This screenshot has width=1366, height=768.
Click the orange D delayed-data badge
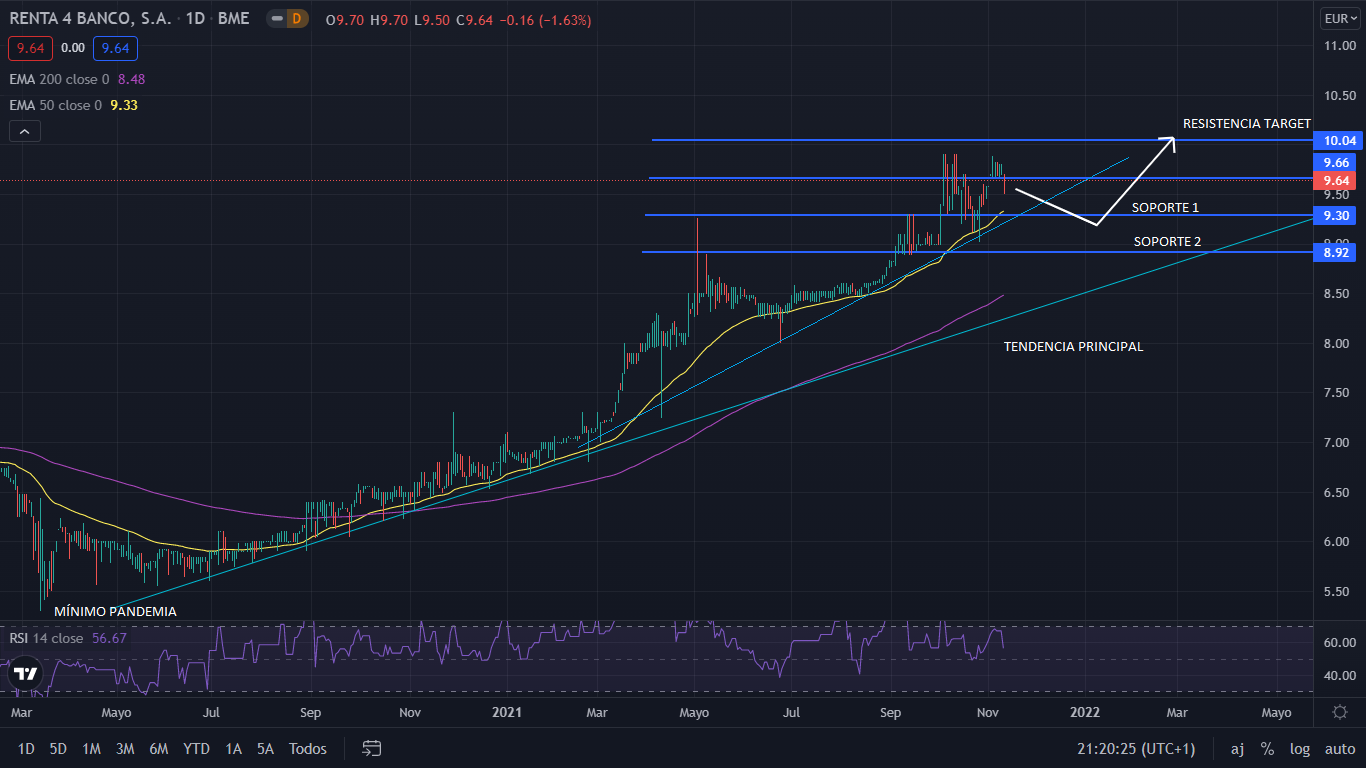tap(297, 20)
